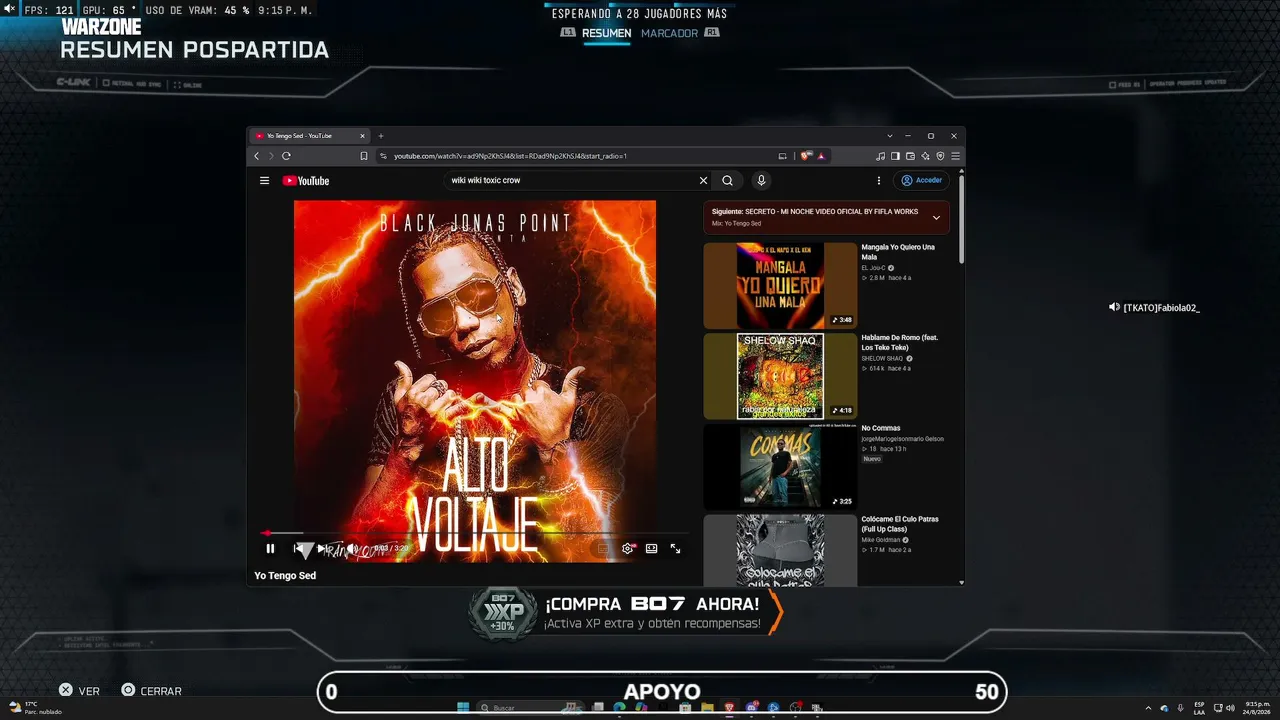The image size is (1280, 720).
Task: Click the CERRAR option in Warzone
Action: [152, 691]
